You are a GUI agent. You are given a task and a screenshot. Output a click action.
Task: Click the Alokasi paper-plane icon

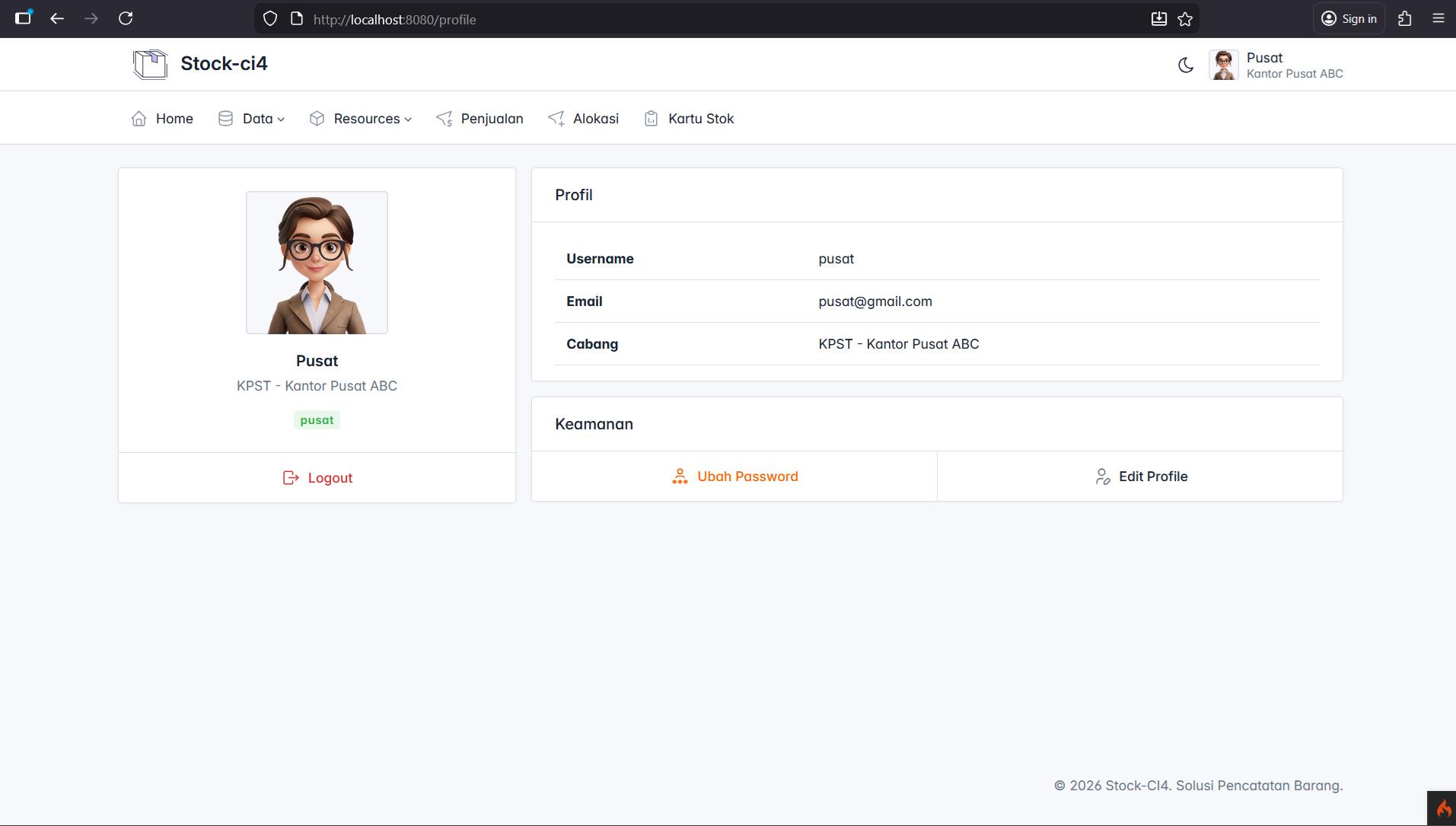coord(556,119)
